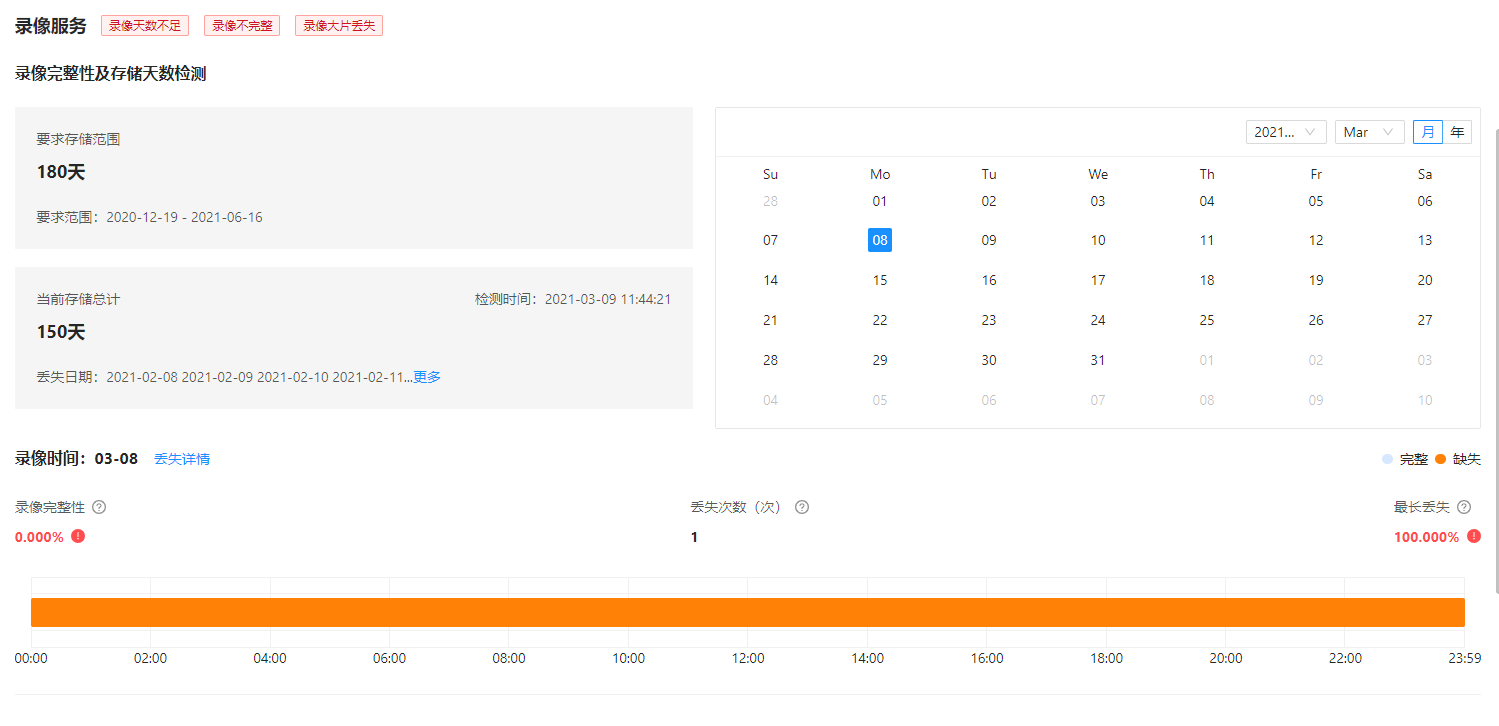Expand missing dates with 更多 link

(x=427, y=377)
